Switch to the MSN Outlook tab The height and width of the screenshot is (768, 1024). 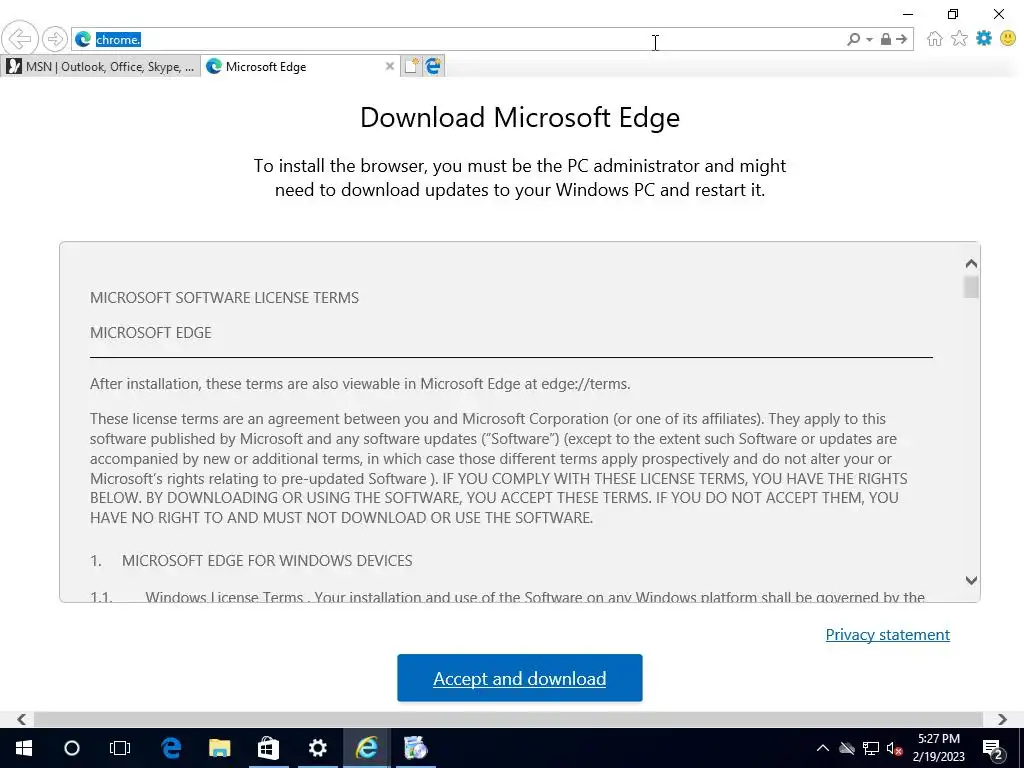pos(100,67)
